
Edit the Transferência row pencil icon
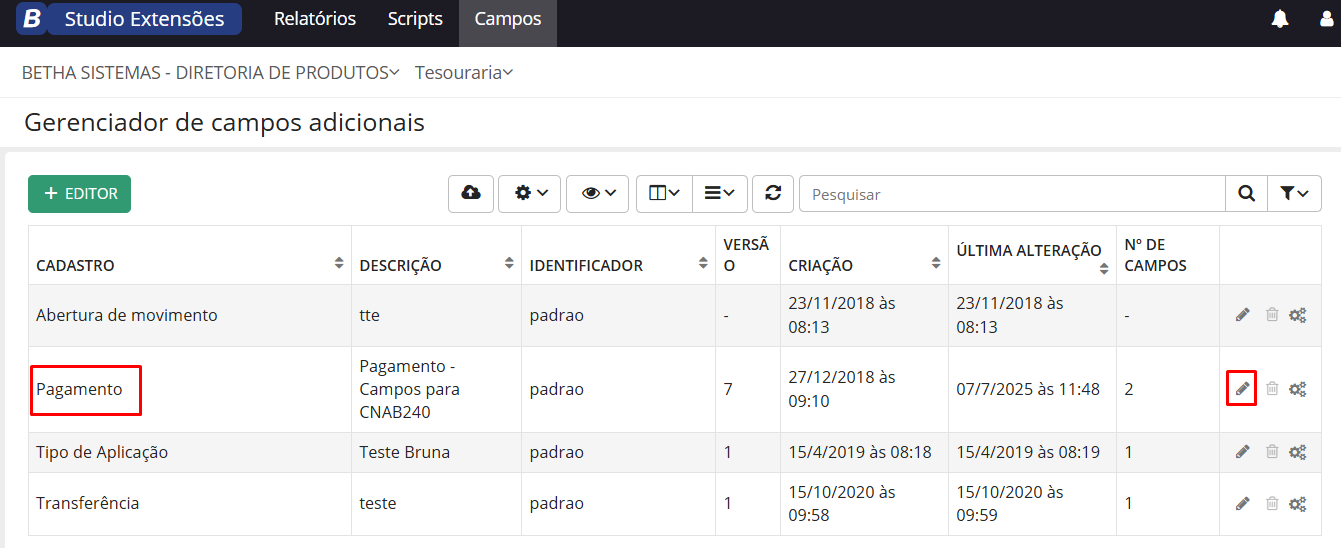coord(1242,503)
